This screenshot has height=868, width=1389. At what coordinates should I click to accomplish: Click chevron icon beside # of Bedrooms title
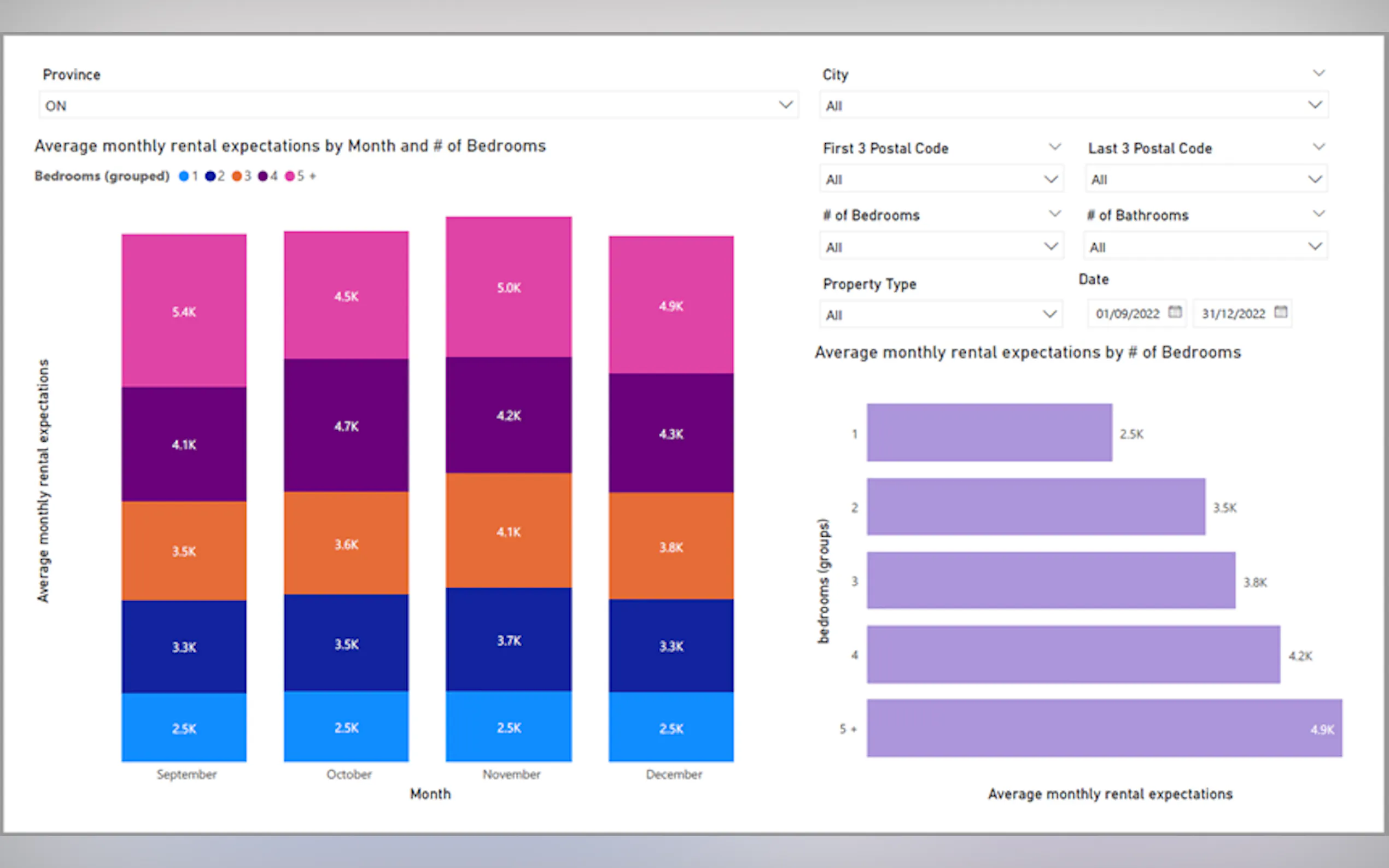(x=1054, y=214)
